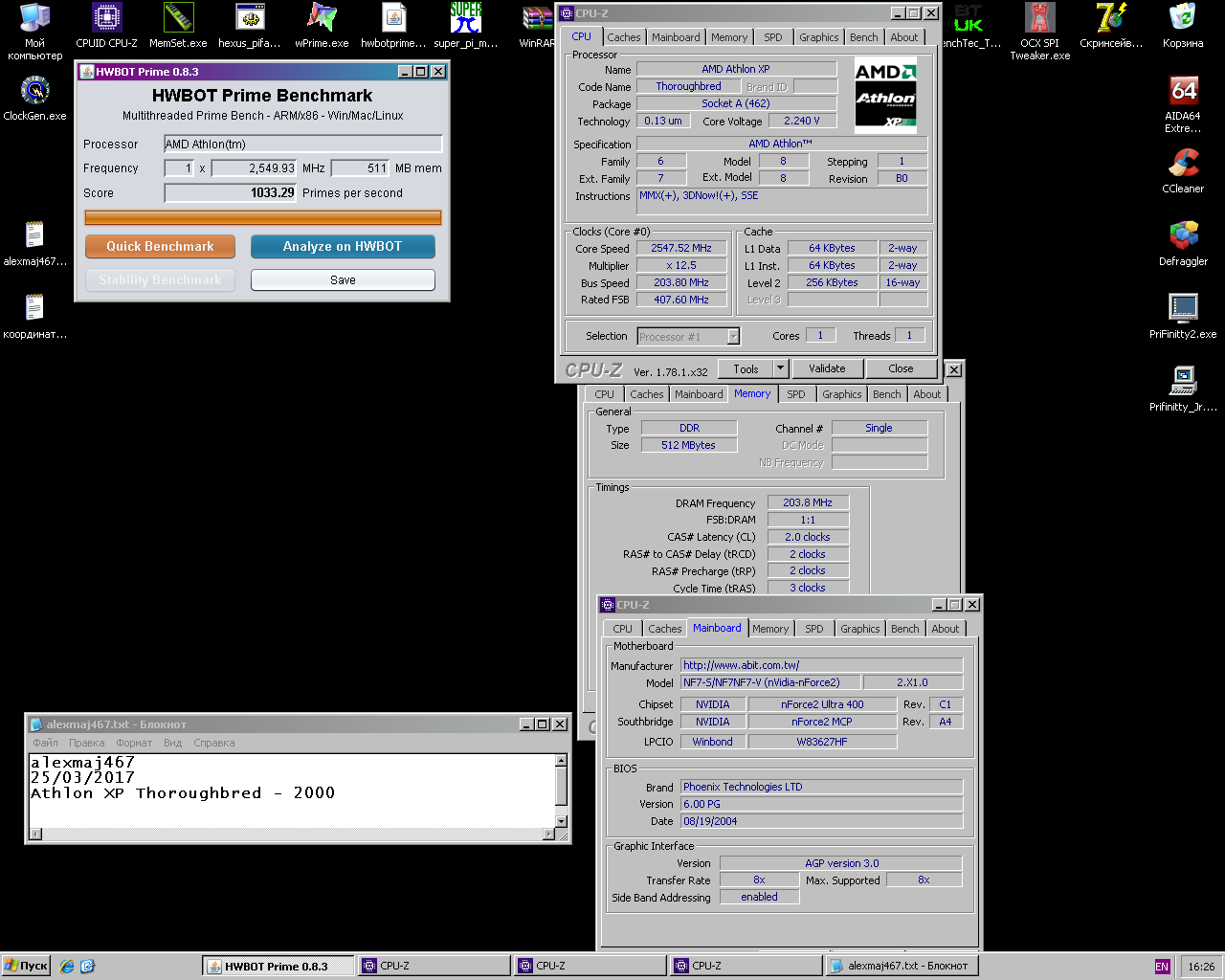Open super_pi_mod desktop icon
Viewport: 1225px width, 980px height.
tap(465, 26)
